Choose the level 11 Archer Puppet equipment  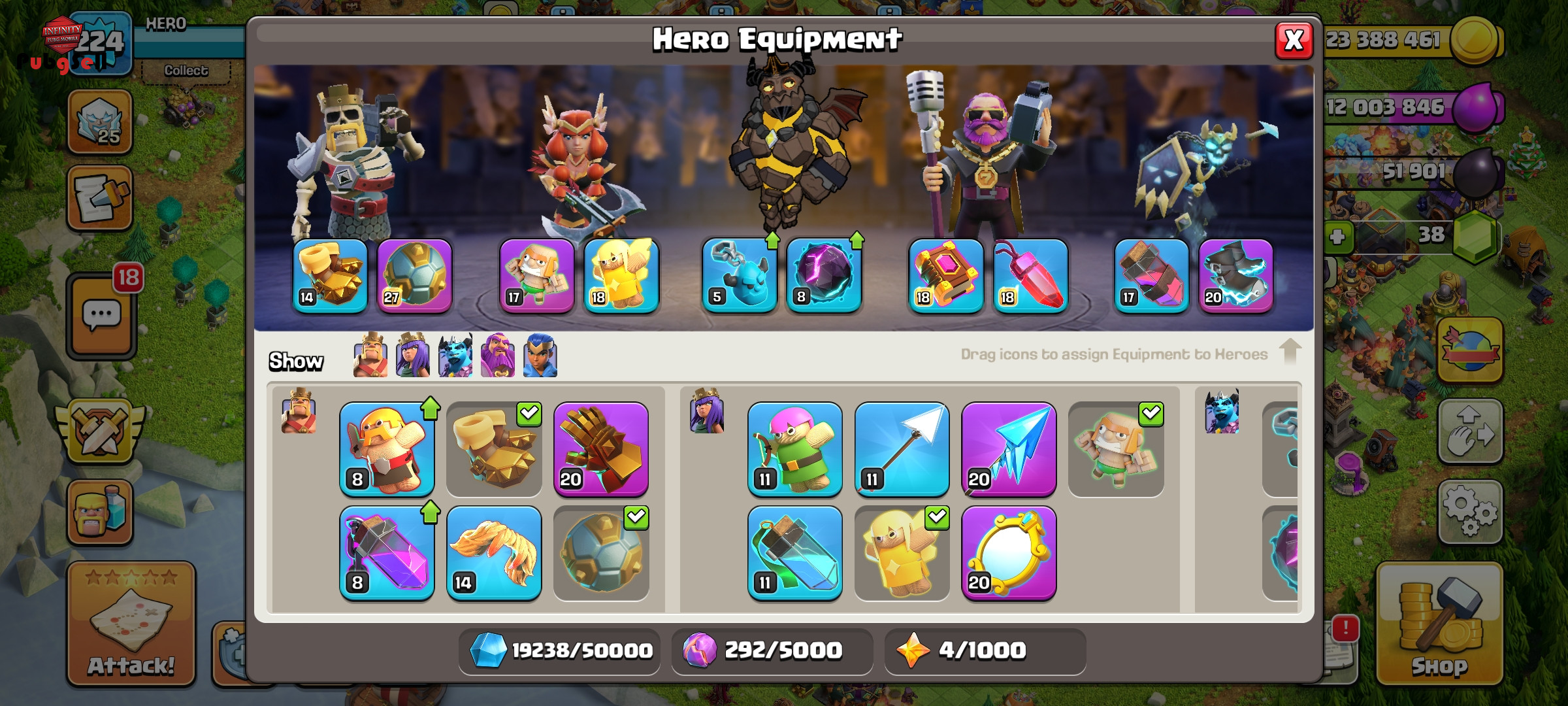click(x=794, y=449)
